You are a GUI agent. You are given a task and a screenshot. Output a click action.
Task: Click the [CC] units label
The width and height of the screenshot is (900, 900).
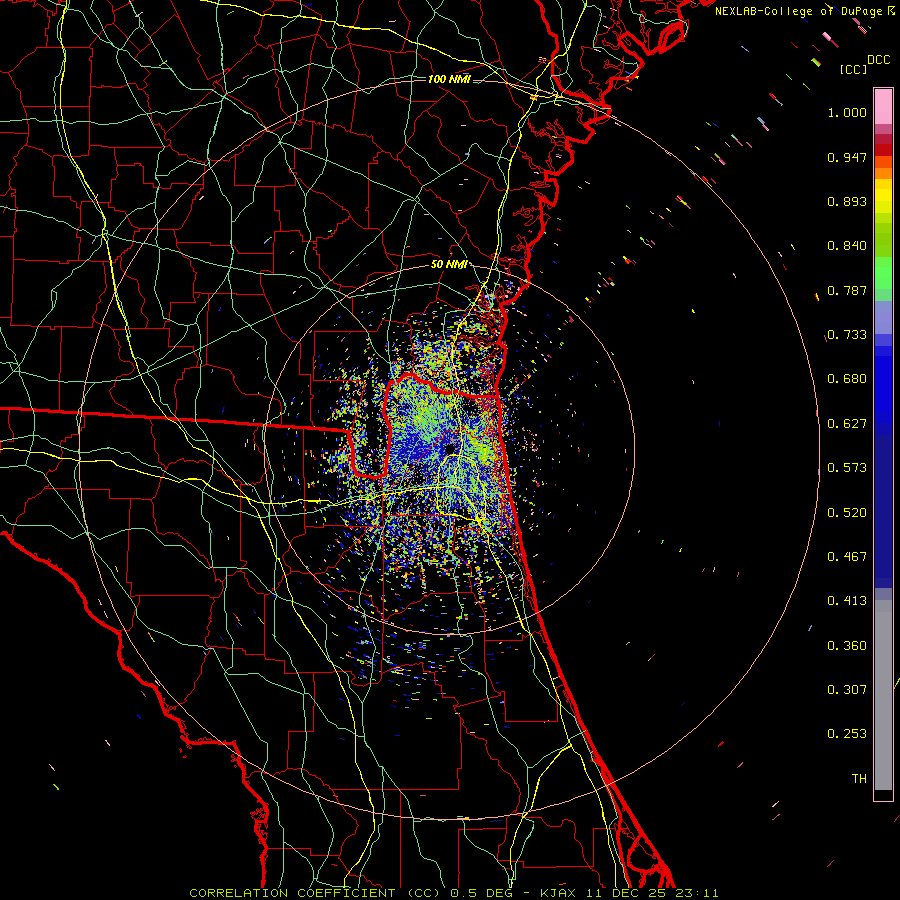[854, 69]
